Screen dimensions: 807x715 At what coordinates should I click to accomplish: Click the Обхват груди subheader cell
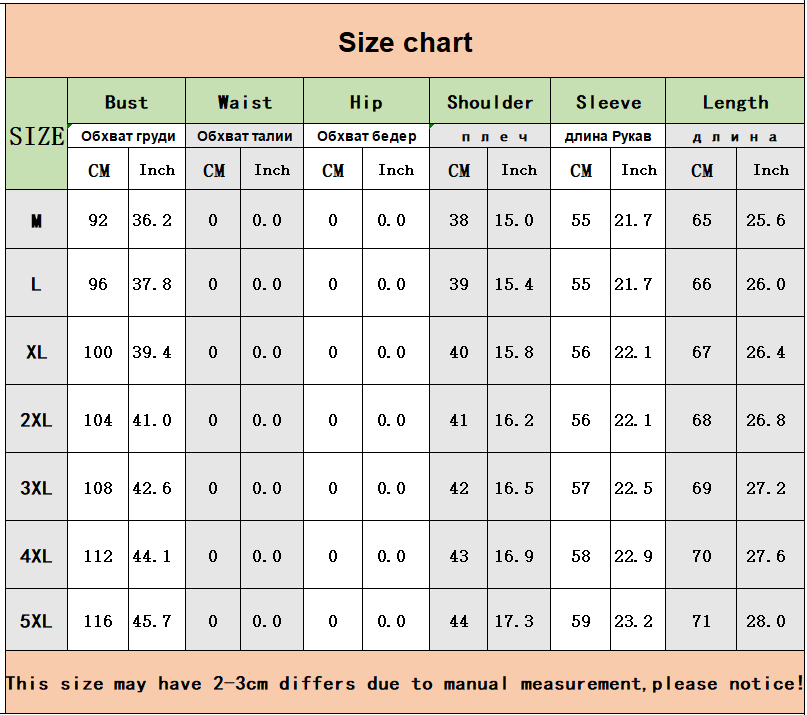point(127,136)
